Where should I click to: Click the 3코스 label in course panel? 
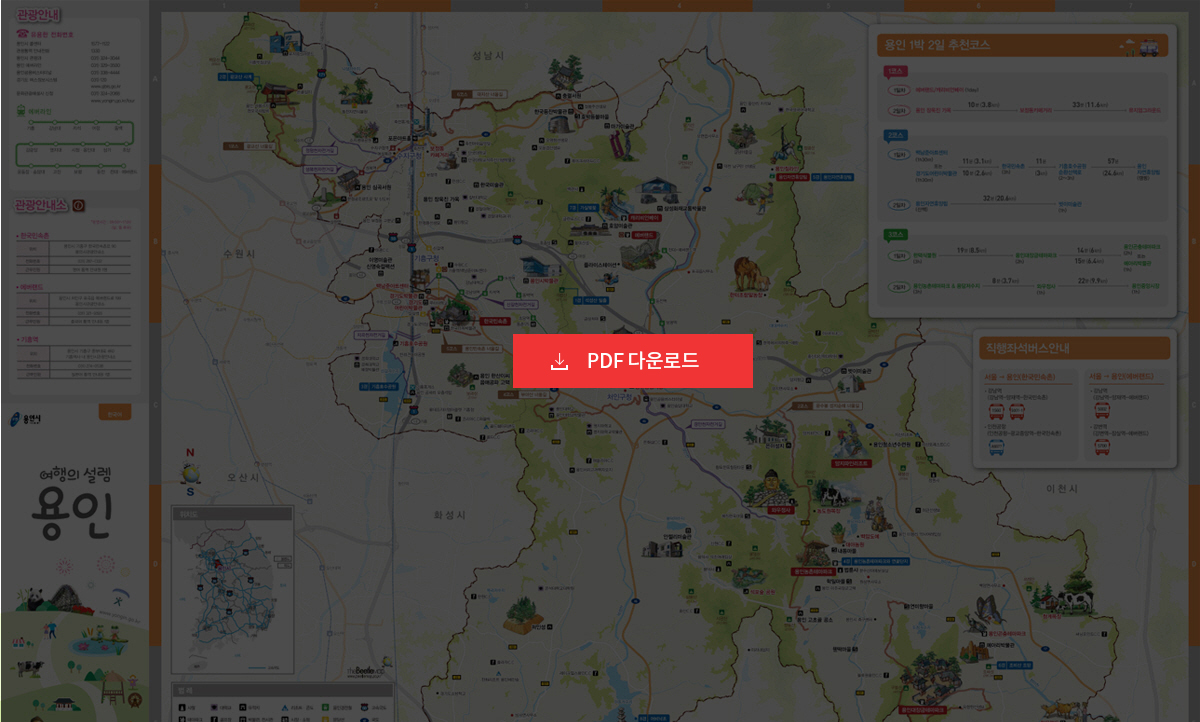(x=893, y=235)
